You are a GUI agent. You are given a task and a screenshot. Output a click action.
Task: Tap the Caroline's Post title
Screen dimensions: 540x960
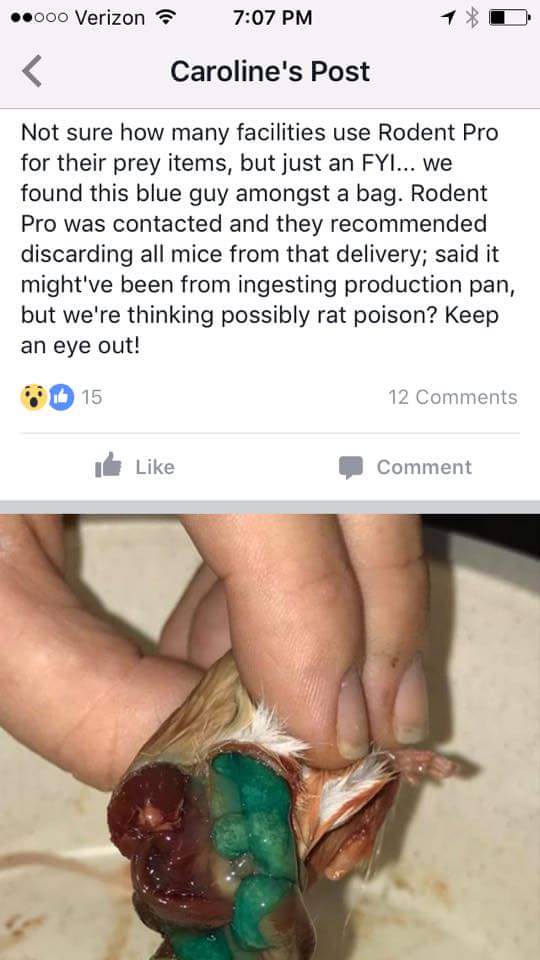[x=270, y=72]
